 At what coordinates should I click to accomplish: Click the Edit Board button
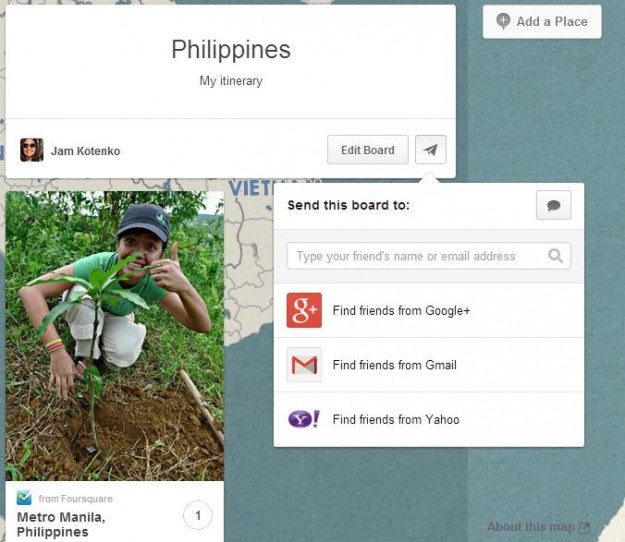pyautogui.click(x=368, y=150)
